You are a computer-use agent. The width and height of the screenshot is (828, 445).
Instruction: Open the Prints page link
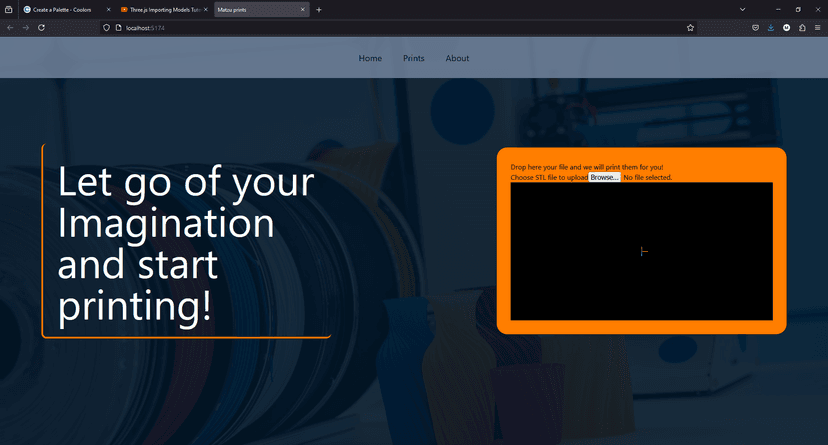414,58
